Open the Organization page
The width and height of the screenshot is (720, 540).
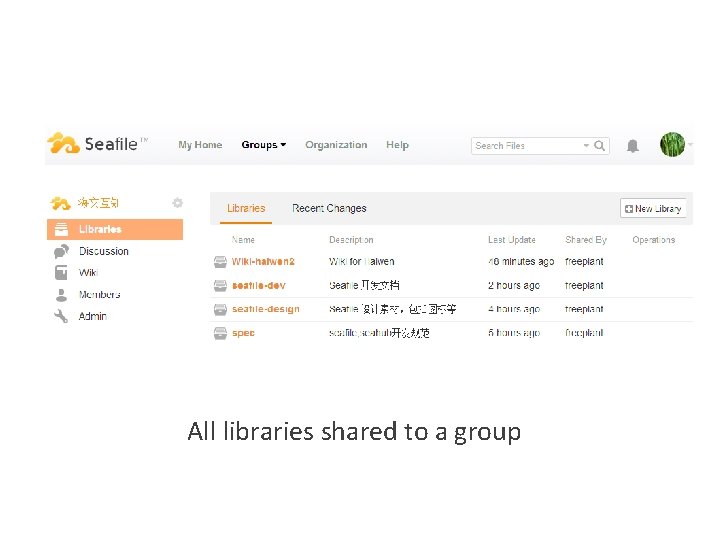[x=336, y=145]
